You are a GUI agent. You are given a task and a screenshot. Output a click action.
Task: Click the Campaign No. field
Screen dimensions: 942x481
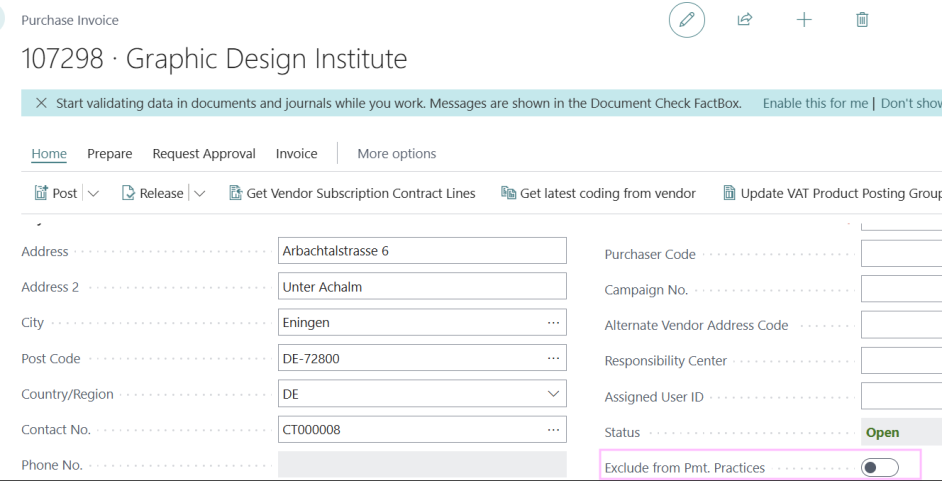pyautogui.click(x=901, y=289)
